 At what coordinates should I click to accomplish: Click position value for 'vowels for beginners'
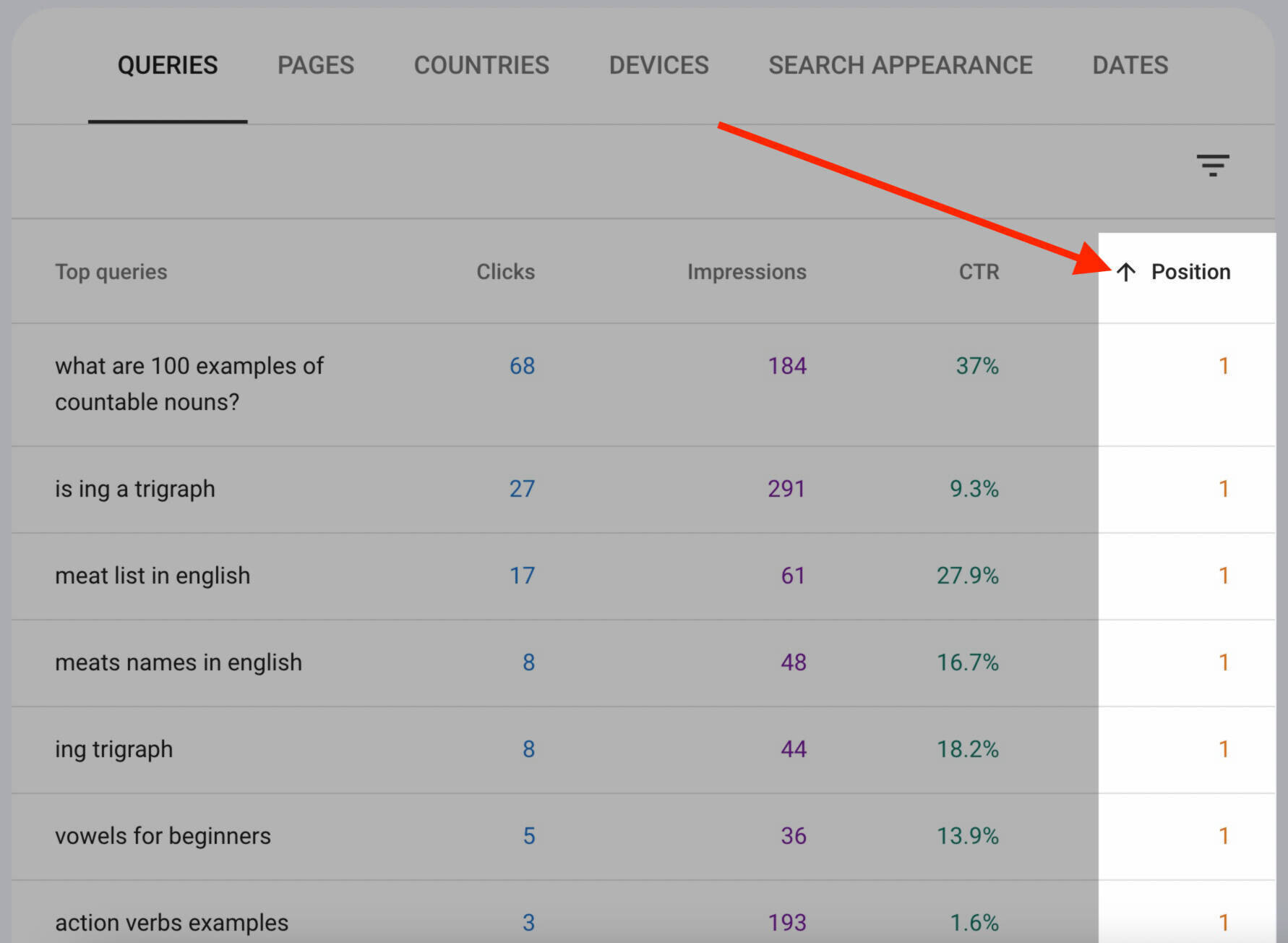point(1224,836)
